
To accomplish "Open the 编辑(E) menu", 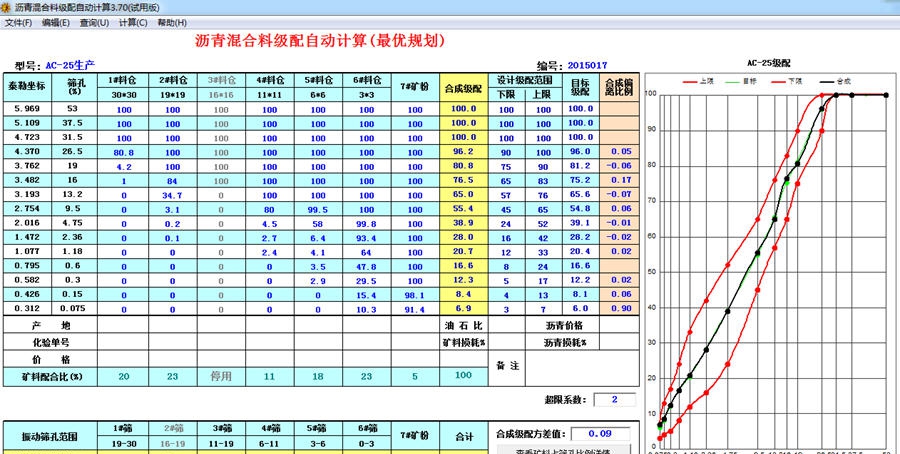I will (56, 23).
